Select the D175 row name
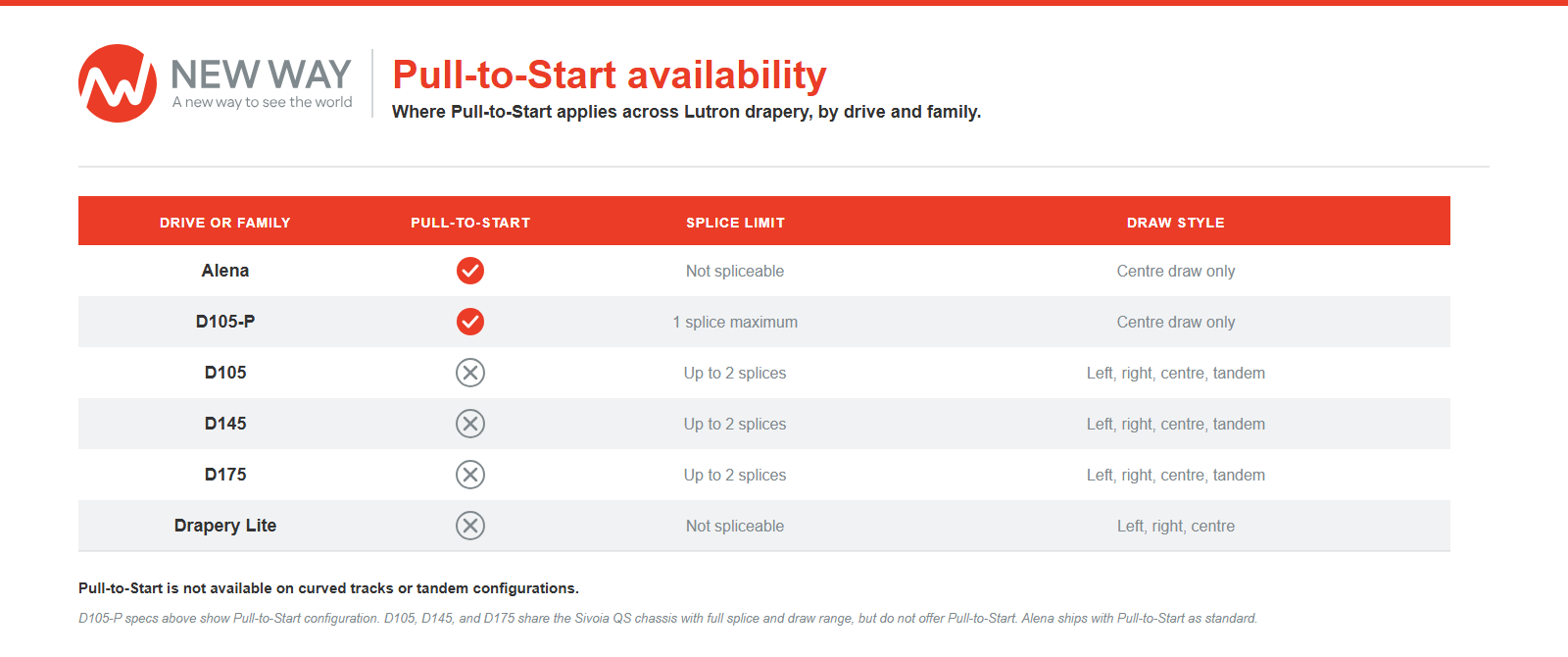1568x657 pixels. pyautogui.click(x=225, y=475)
